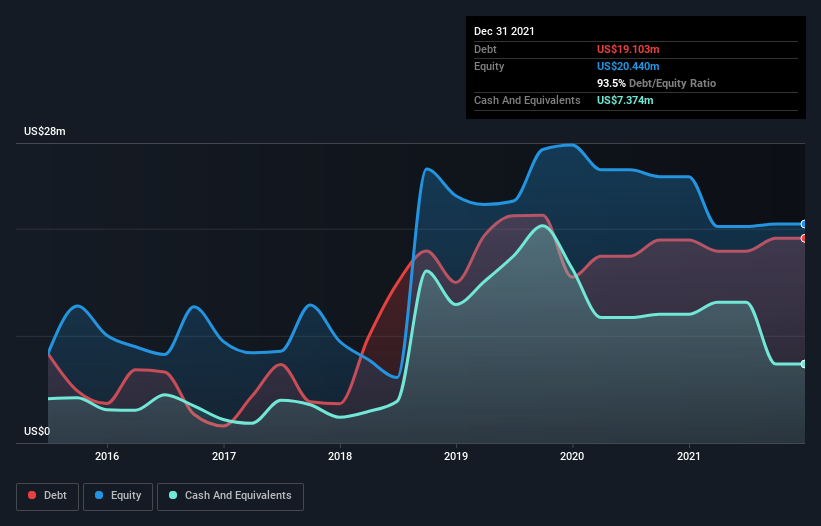Click the 2021 x-axis label
Viewport: 821px width, 526px height.
pos(689,456)
